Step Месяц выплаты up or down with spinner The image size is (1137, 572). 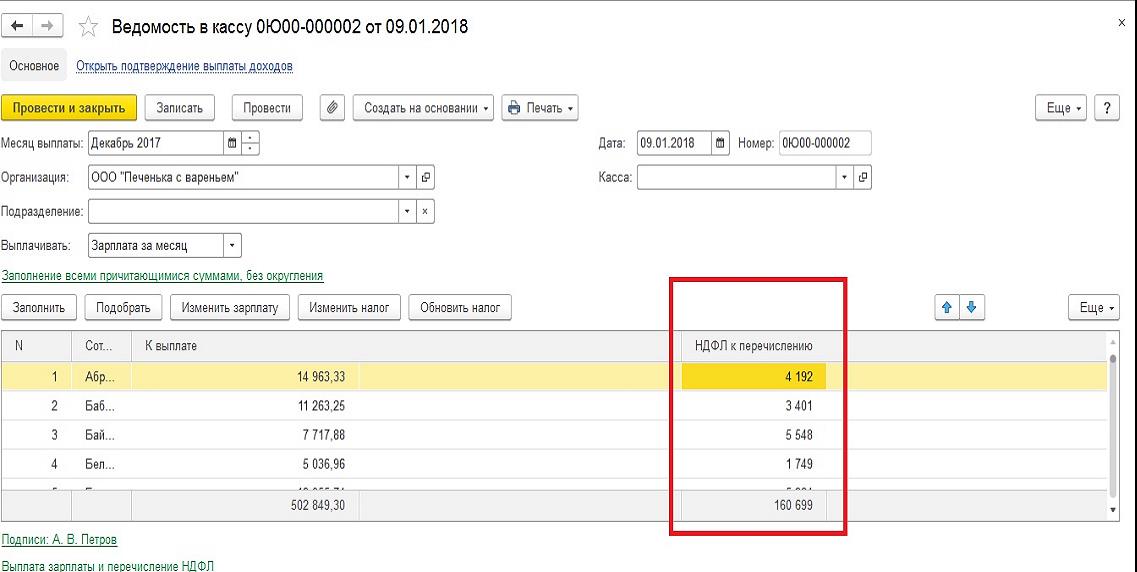pos(250,143)
